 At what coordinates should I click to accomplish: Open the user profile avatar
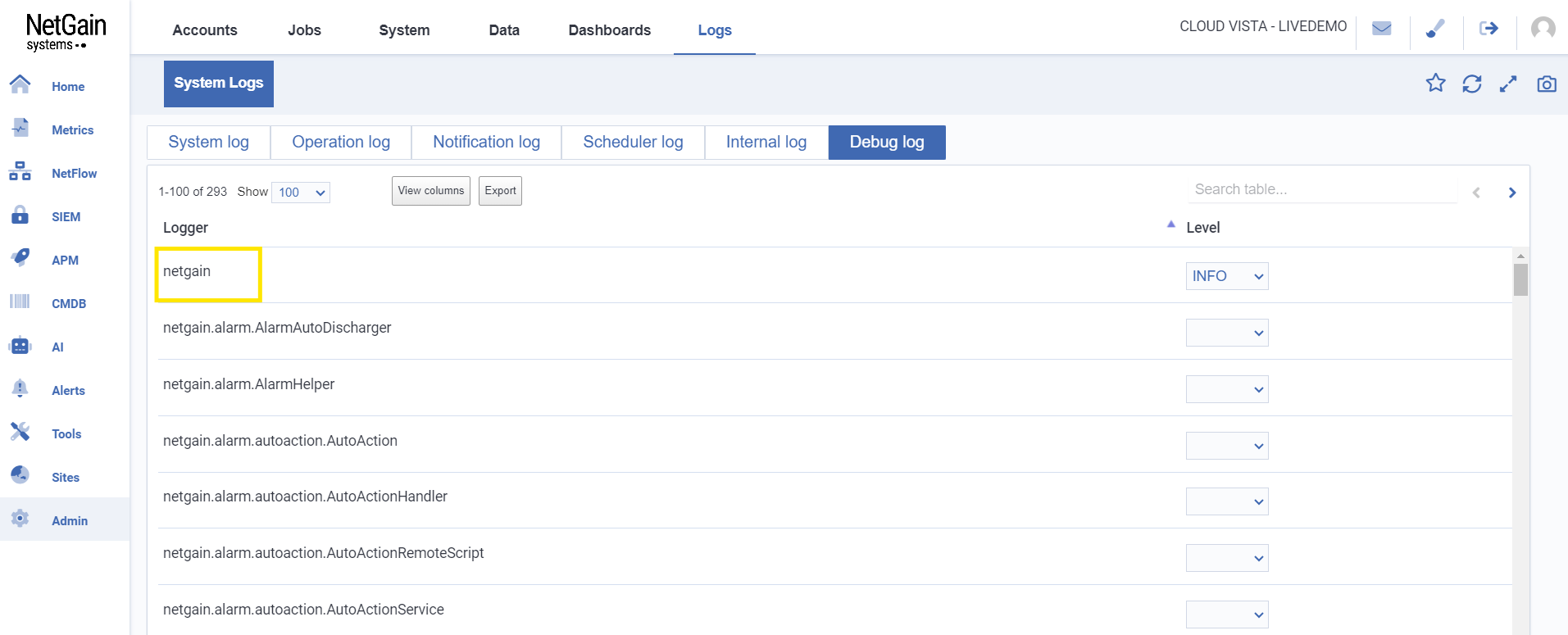coord(1543,29)
